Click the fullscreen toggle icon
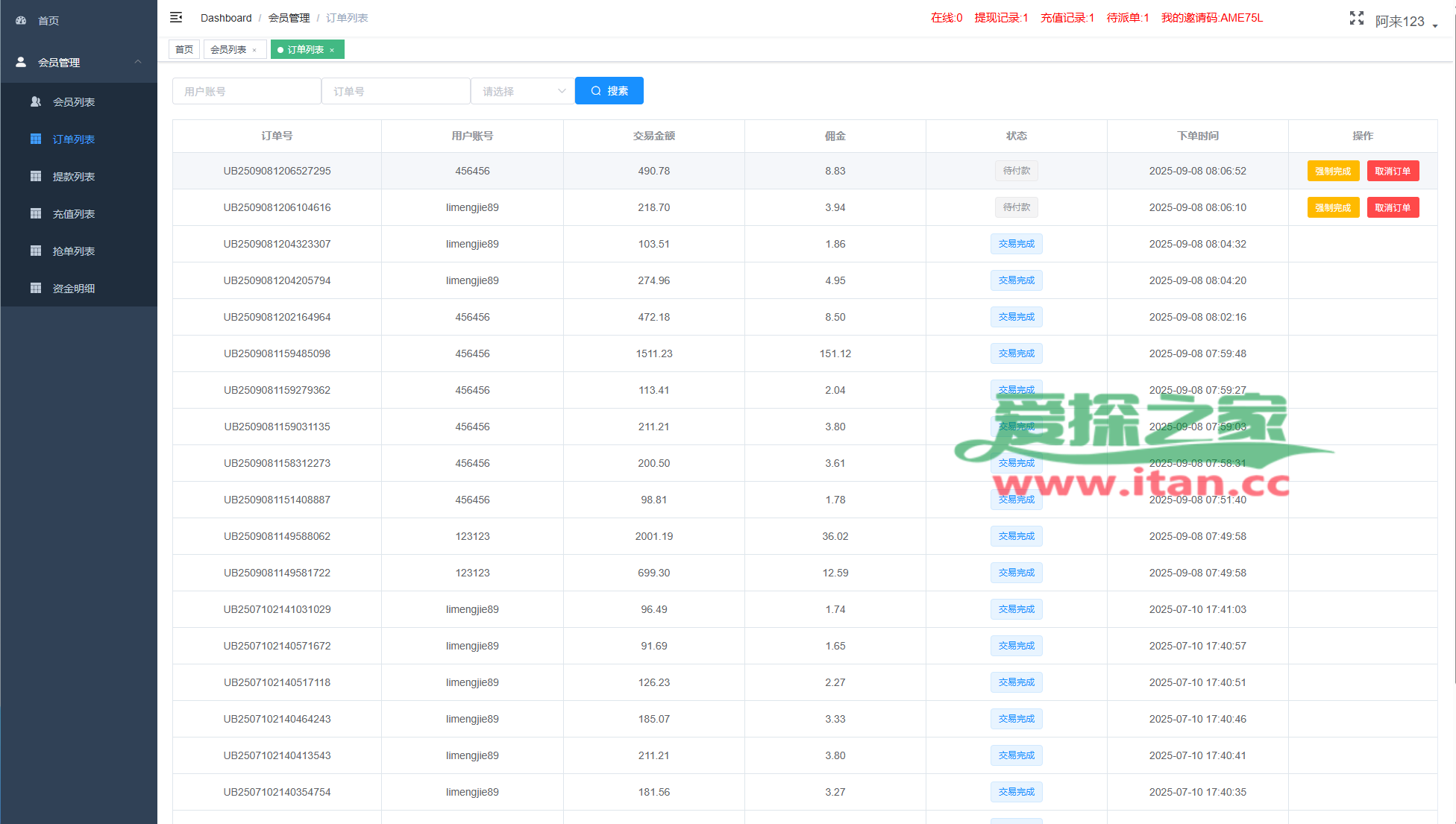This screenshot has width=1456, height=824. tap(1356, 19)
